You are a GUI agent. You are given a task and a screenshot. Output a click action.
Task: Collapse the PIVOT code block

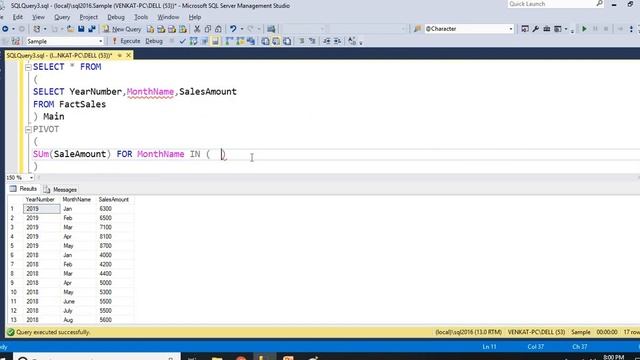coord(28,130)
